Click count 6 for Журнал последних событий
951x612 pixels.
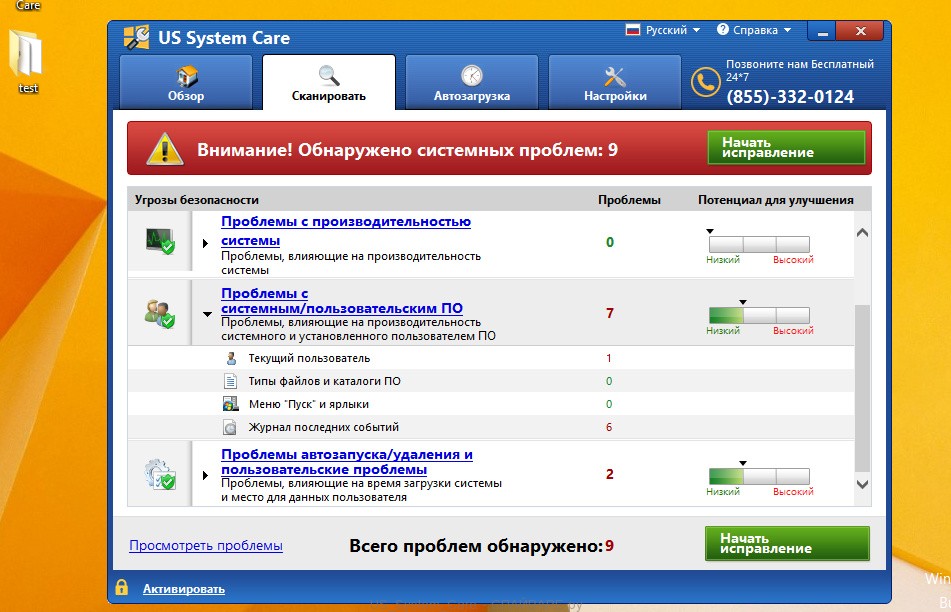point(609,428)
